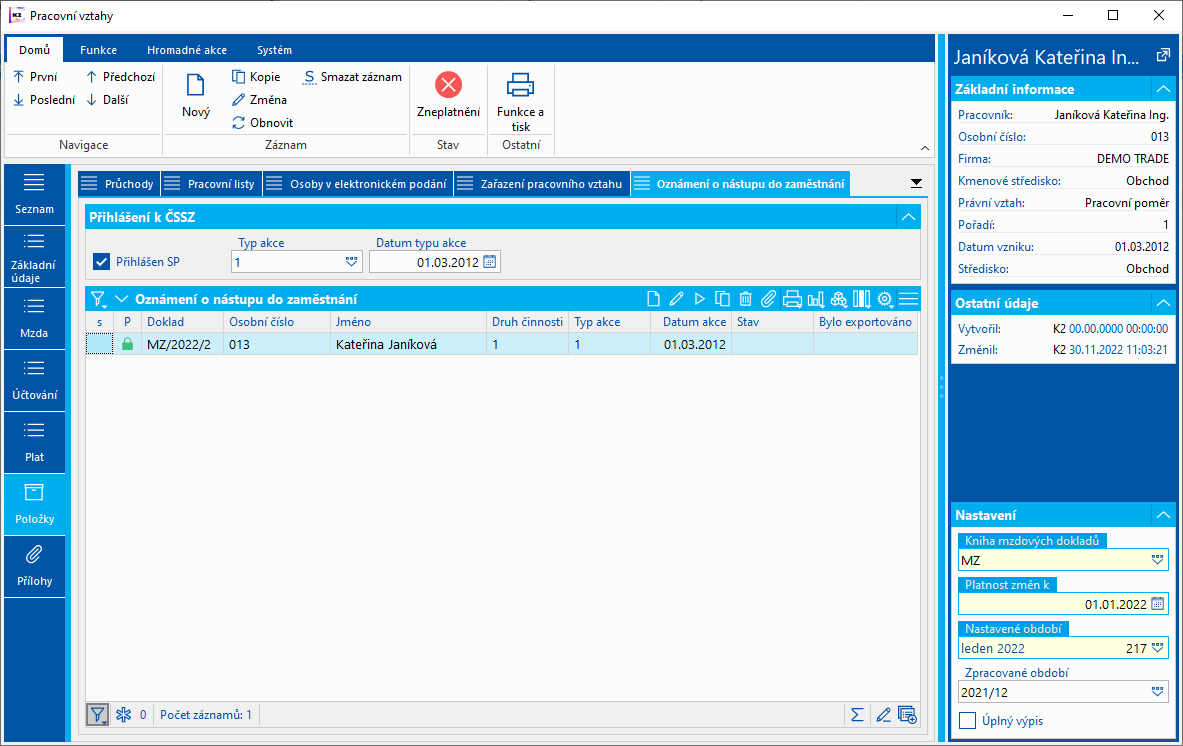
Task: Click the Smazat záznam button
Action: pyautogui.click(x=352, y=77)
